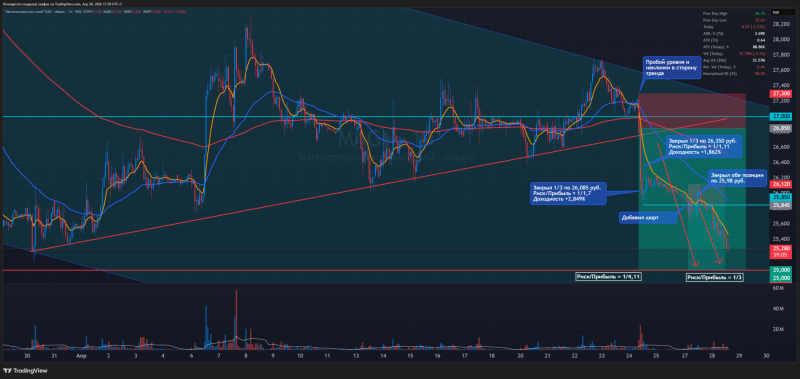The width and height of the screenshot is (800, 379).
Task: Click the 27,800 price scale value
Action: click(x=782, y=55)
